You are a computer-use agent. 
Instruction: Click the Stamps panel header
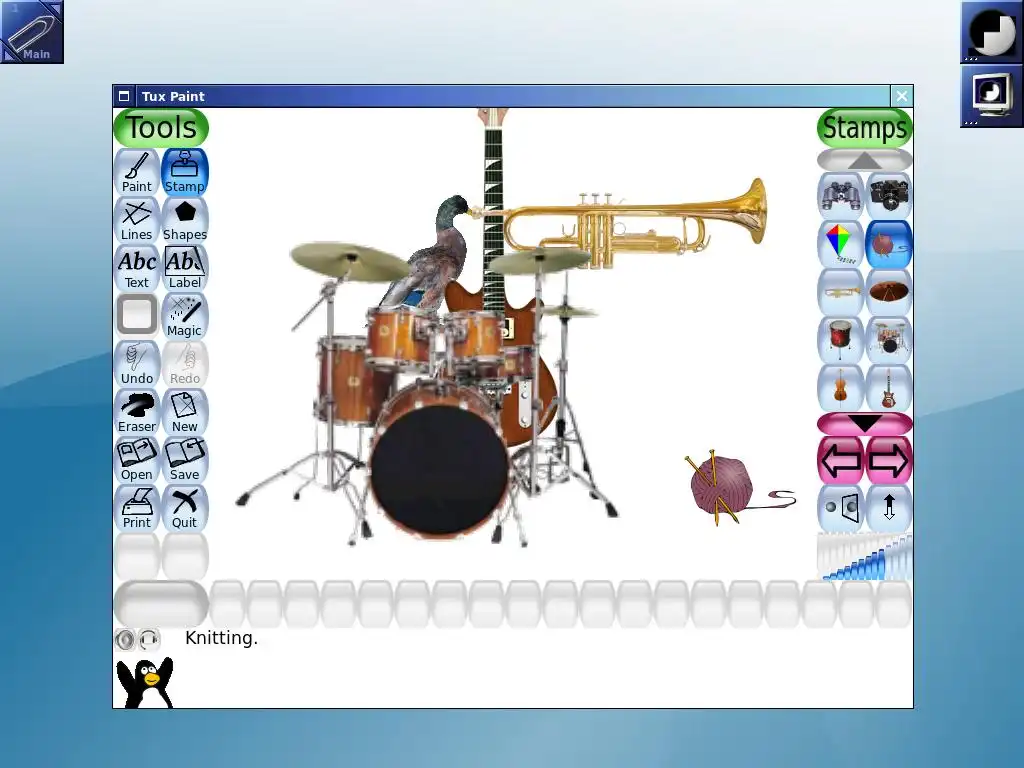pos(865,127)
